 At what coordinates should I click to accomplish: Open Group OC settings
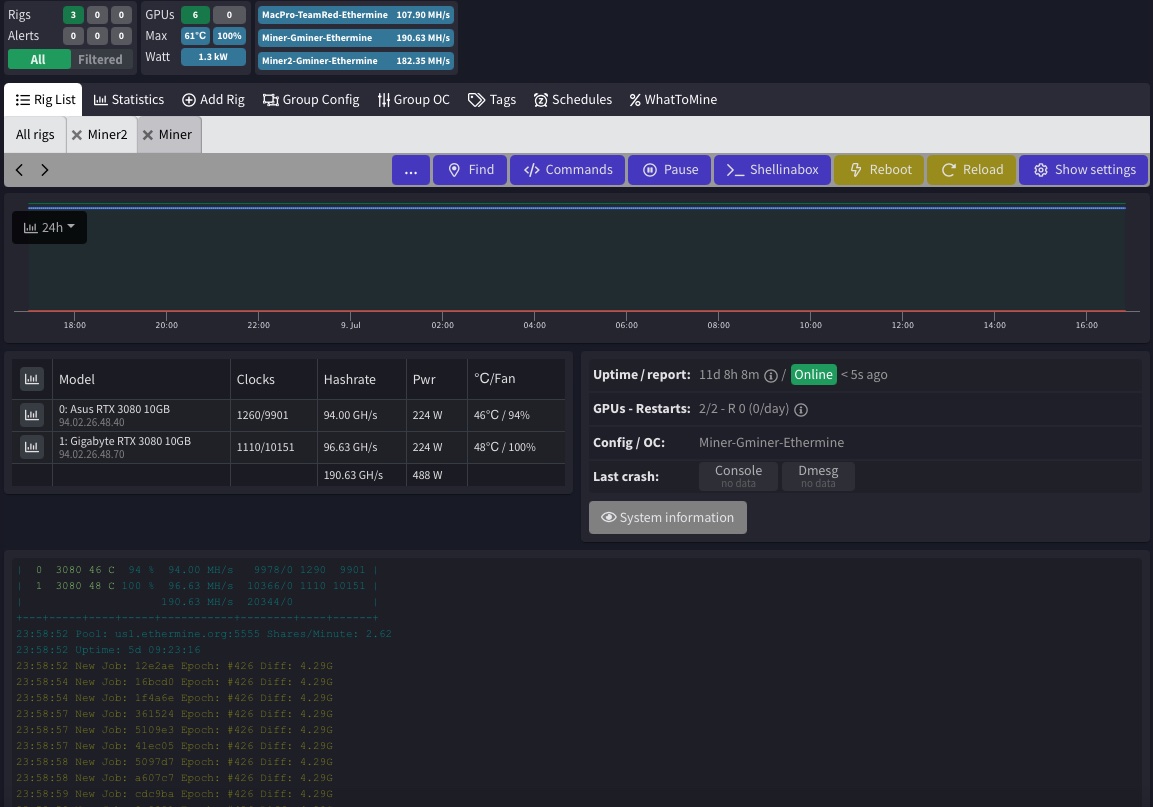413,99
